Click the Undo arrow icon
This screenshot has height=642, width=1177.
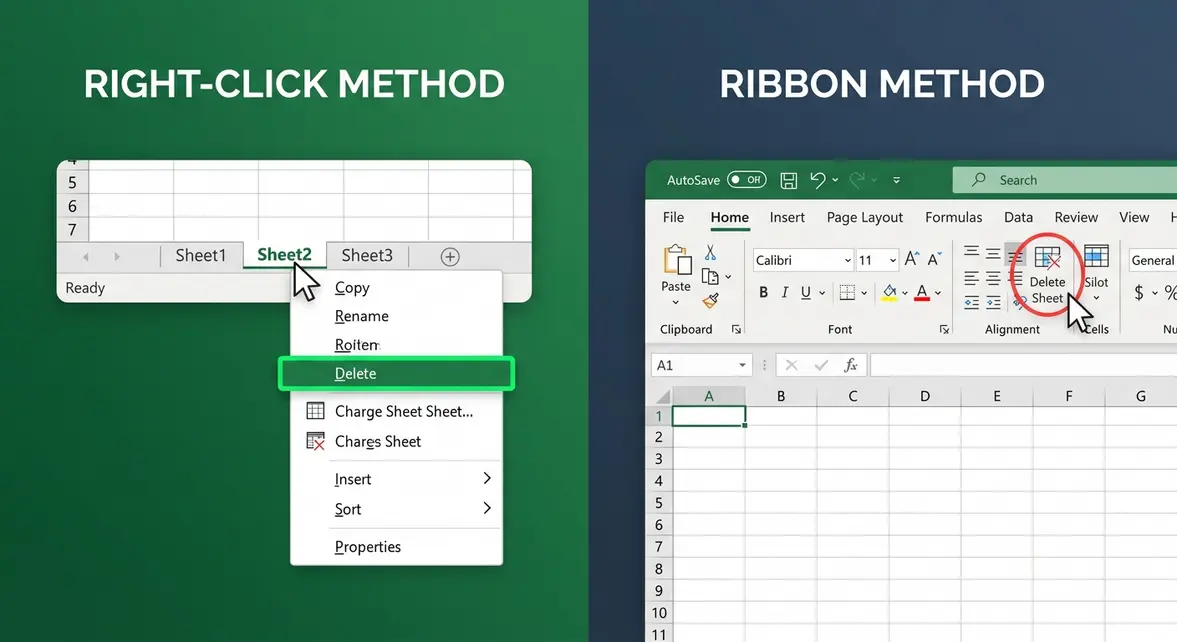point(817,179)
